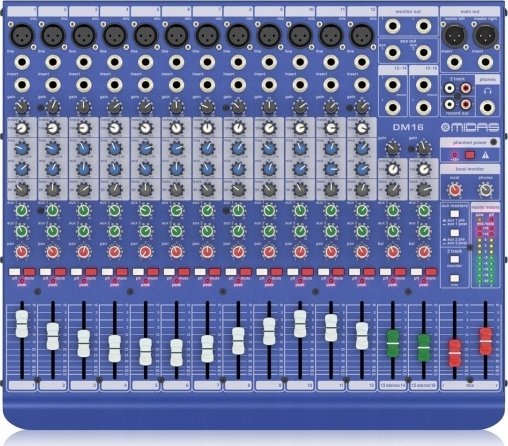Toggle the red phantom power switch
Screen dimensions: 508x446
point(470,155)
